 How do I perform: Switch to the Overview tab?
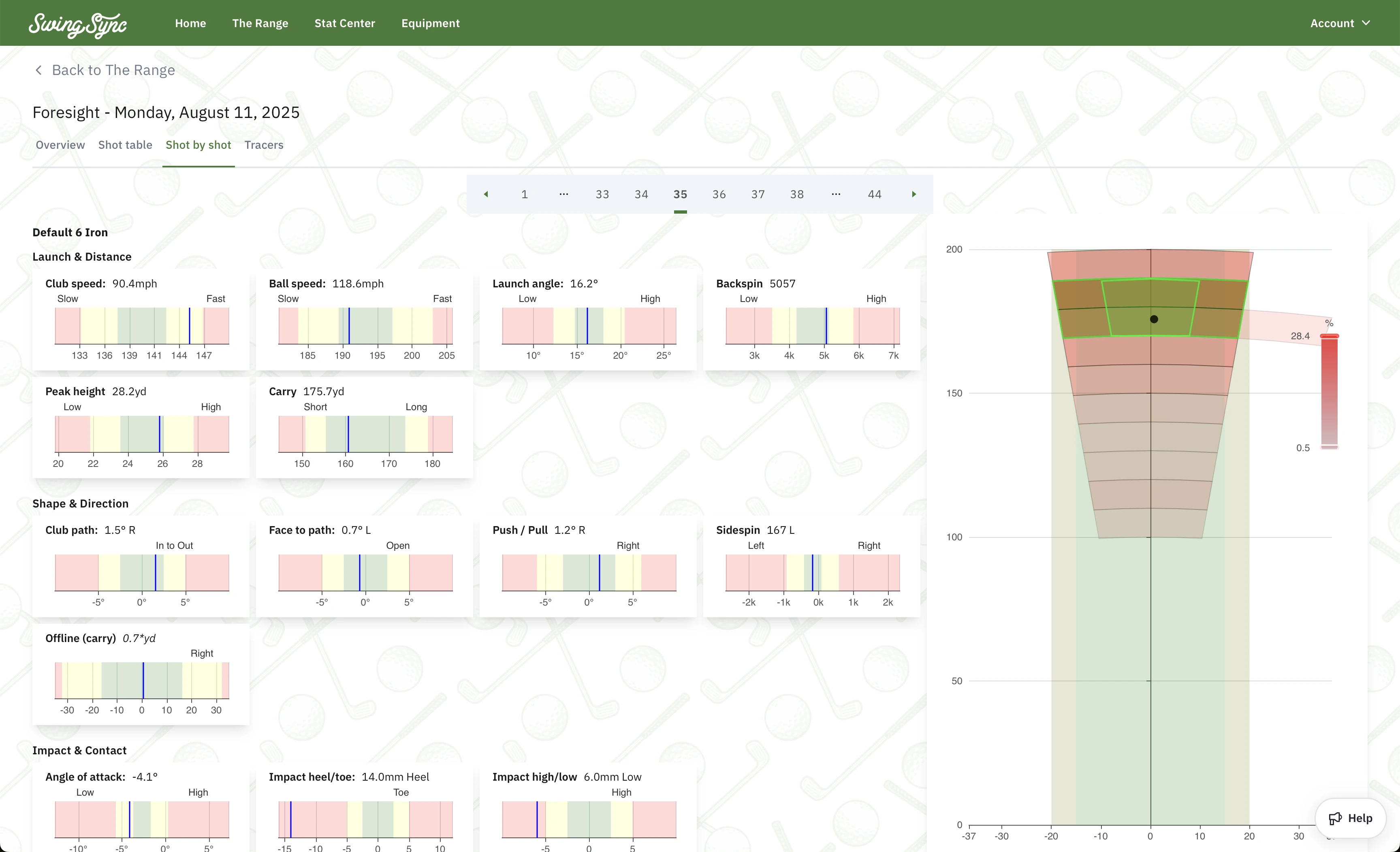click(x=60, y=145)
